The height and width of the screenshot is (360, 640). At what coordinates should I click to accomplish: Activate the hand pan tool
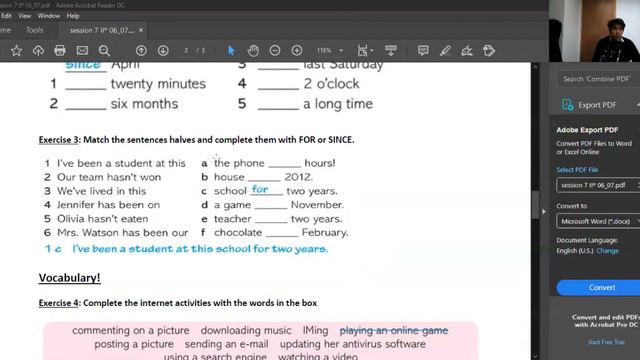click(x=253, y=51)
